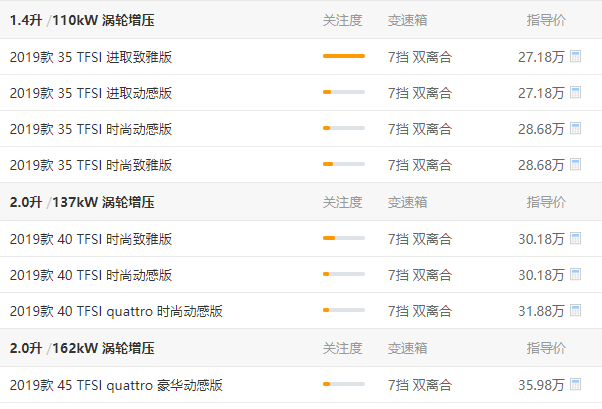The height and width of the screenshot is (409, 602).
Task: Click attention bar of 45 TFSI quattro 豪华动感版
Action: (x=344, y=384)
